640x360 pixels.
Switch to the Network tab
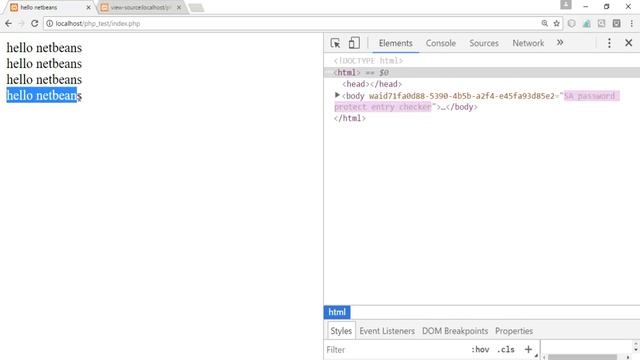coord(528,43)
